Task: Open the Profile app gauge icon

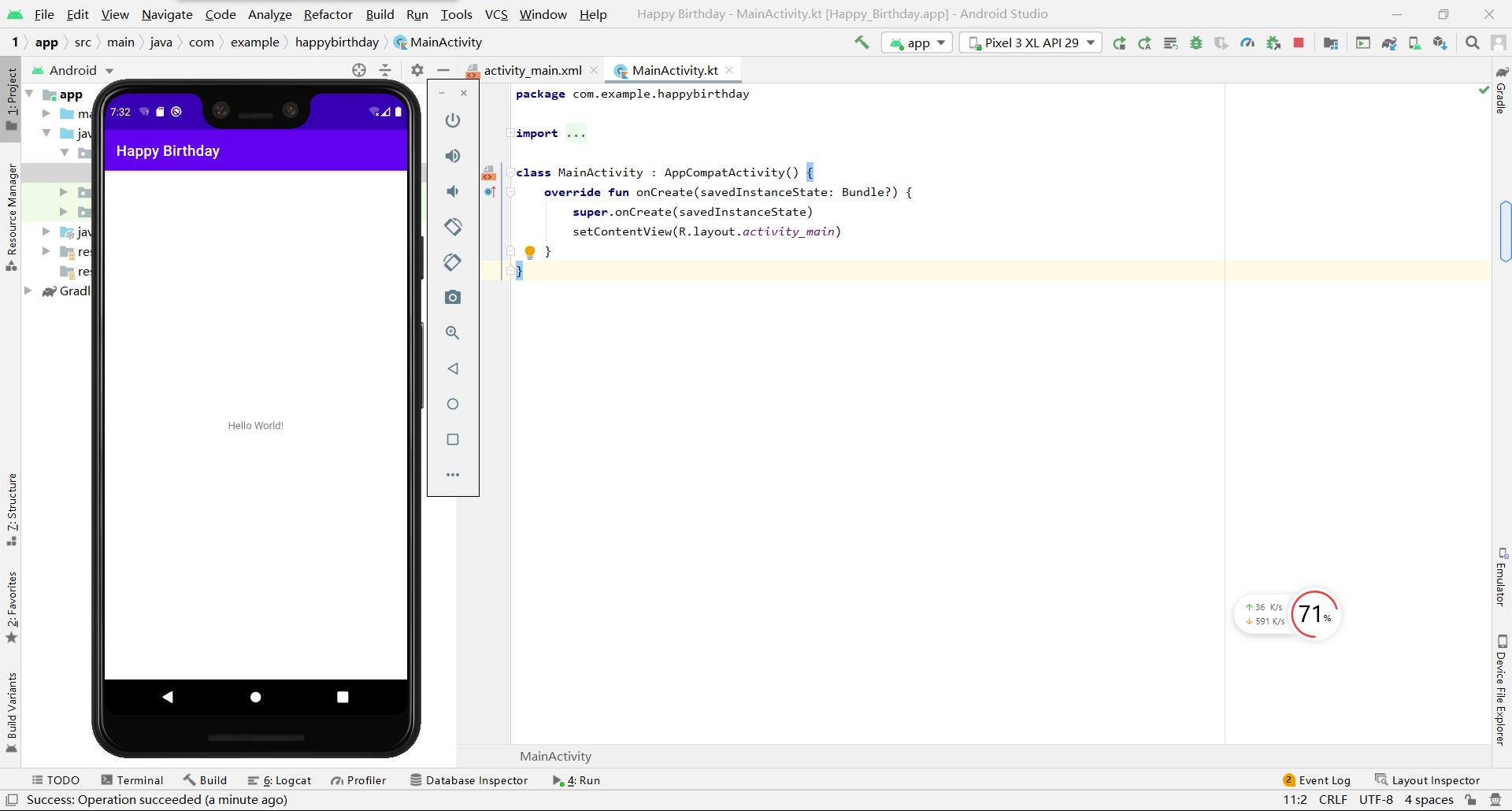Action: [1247, 43]
